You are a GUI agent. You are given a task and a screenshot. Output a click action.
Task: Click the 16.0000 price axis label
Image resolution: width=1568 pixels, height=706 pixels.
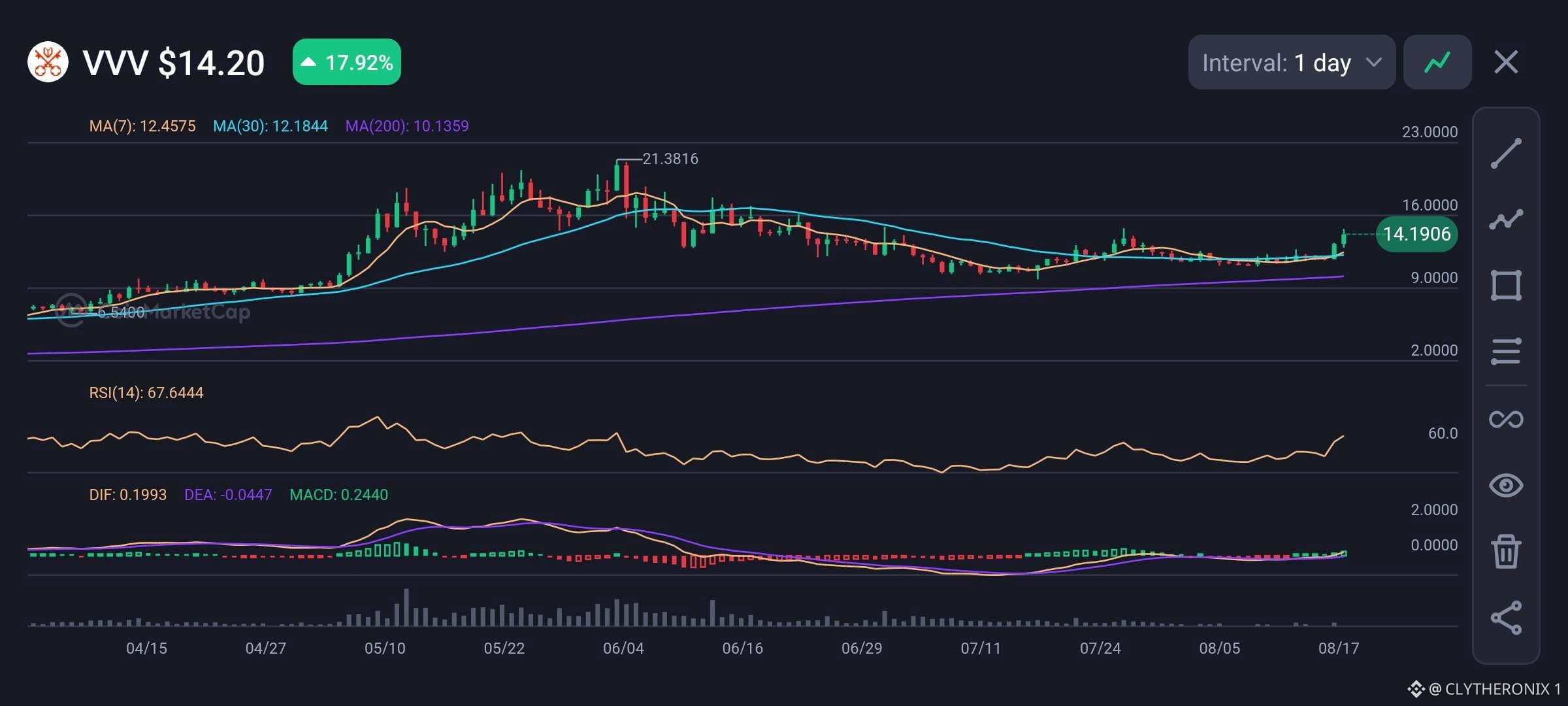pyautogui.click(x=1429, y=205)
